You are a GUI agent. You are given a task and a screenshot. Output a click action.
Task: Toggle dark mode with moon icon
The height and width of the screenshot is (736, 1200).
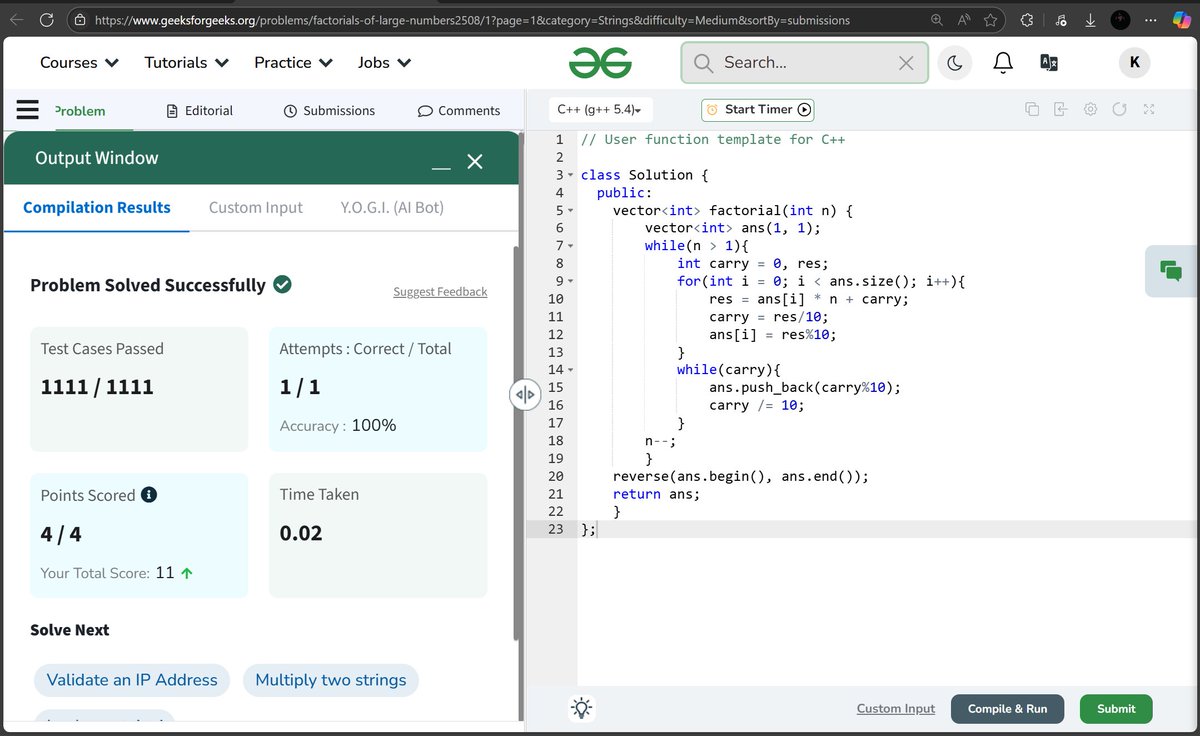[x=954, y=63]
